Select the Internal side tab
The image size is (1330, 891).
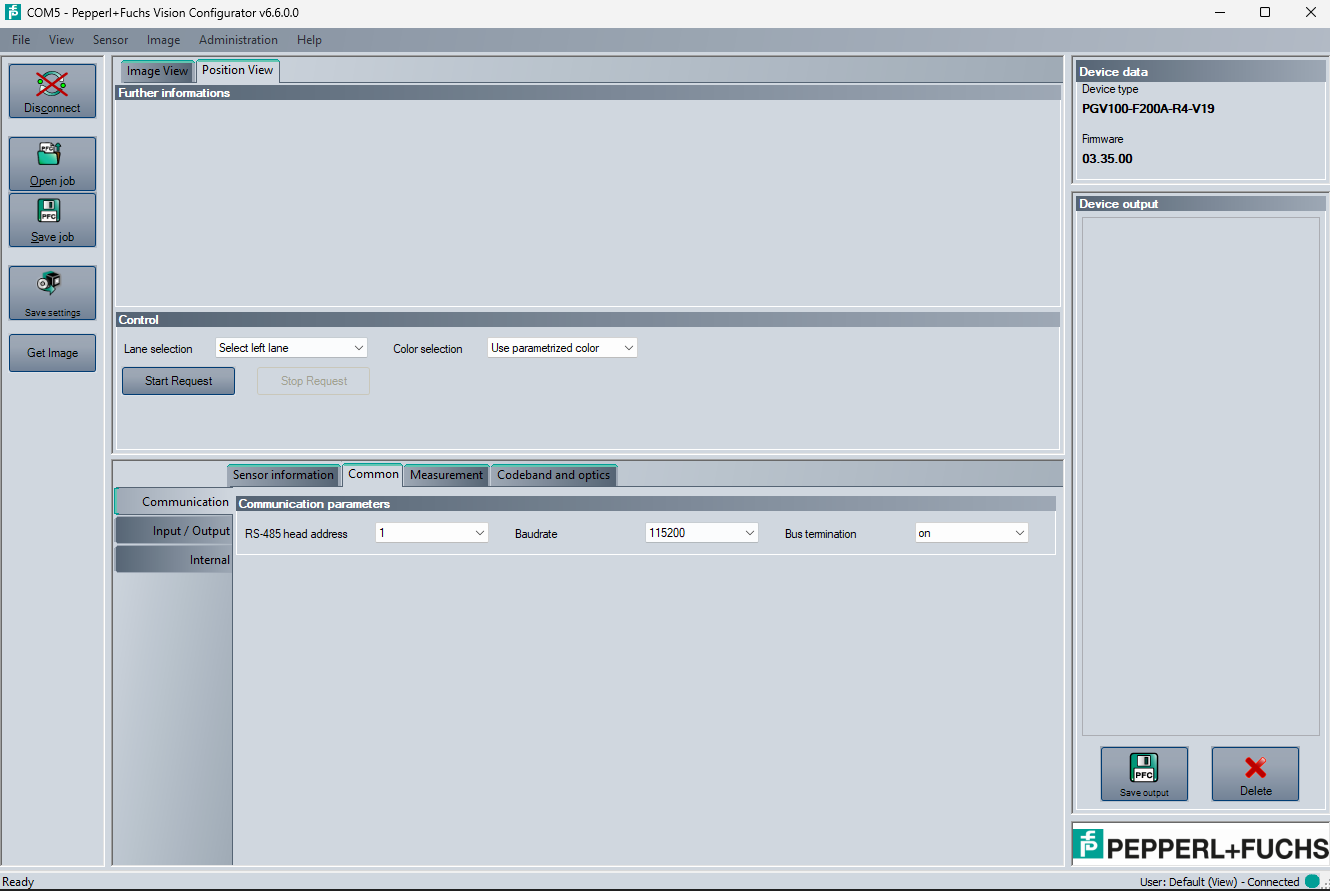[x=174, y=560]
